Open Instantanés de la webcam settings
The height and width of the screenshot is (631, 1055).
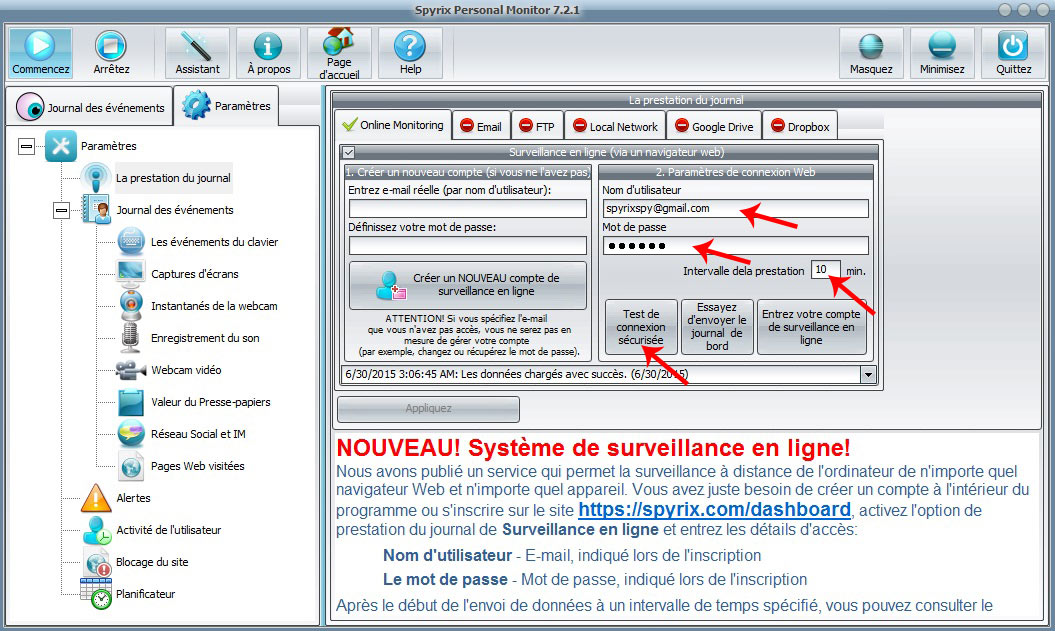tap(214, 306)
